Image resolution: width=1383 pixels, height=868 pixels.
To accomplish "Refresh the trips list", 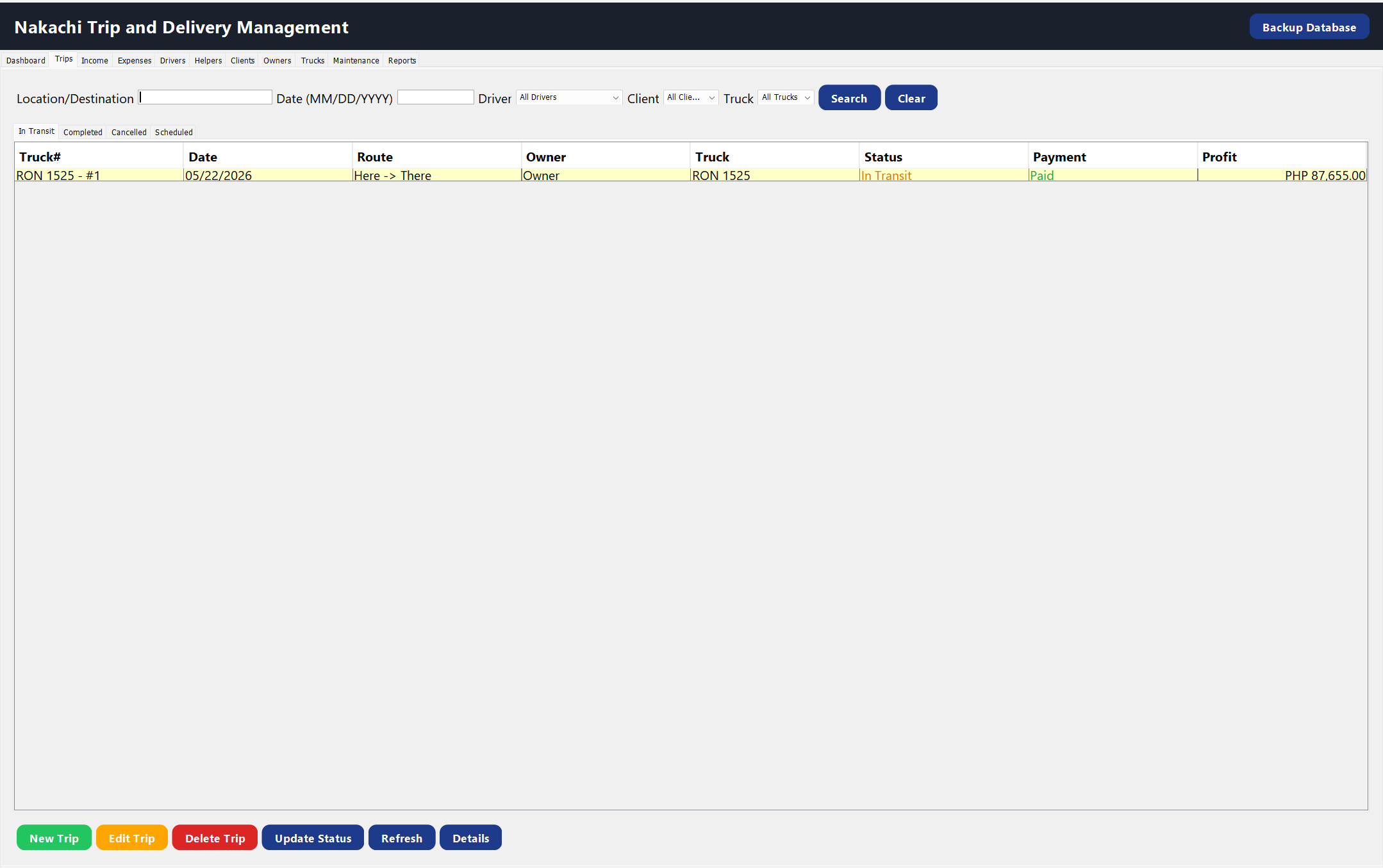I will tap(402, 838).
